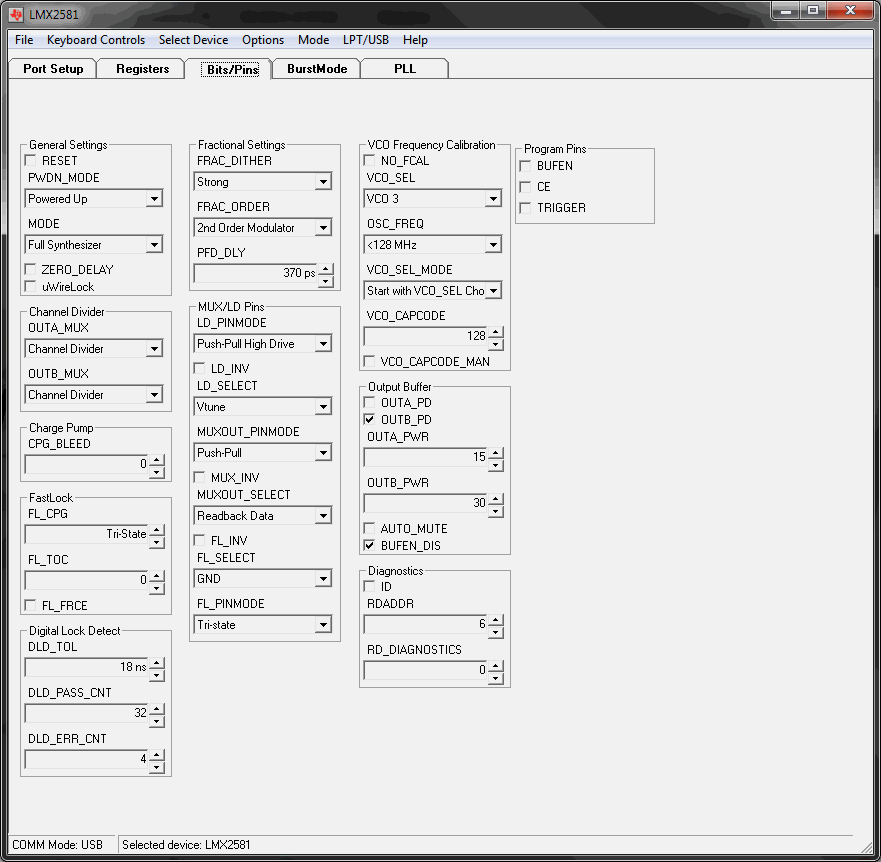Increase DLD_PASS_CNT with up arrow
This screenshot has height=862, width=881.
pyautogui.click(x=157, y=708)
